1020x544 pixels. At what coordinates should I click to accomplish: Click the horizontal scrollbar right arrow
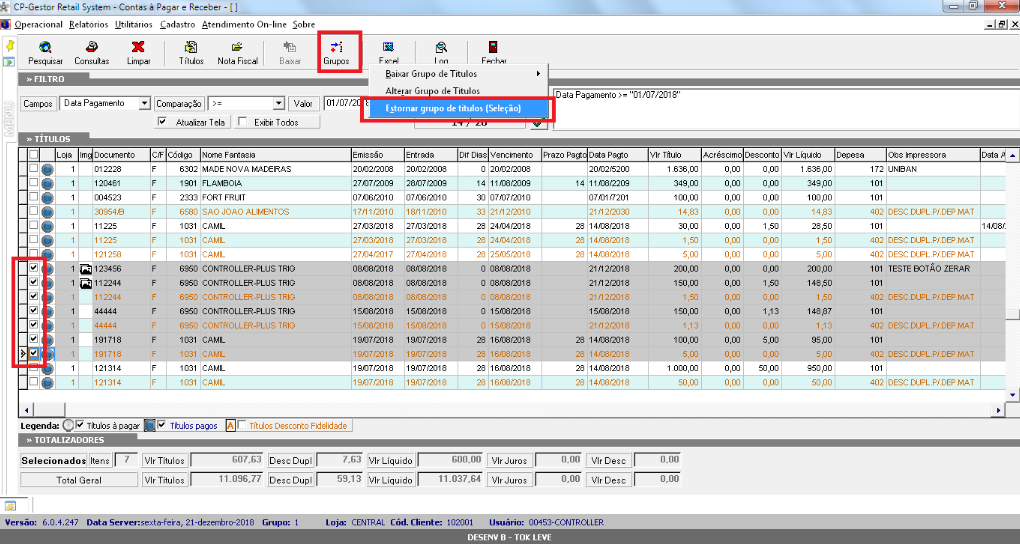(x=999, y=410)
